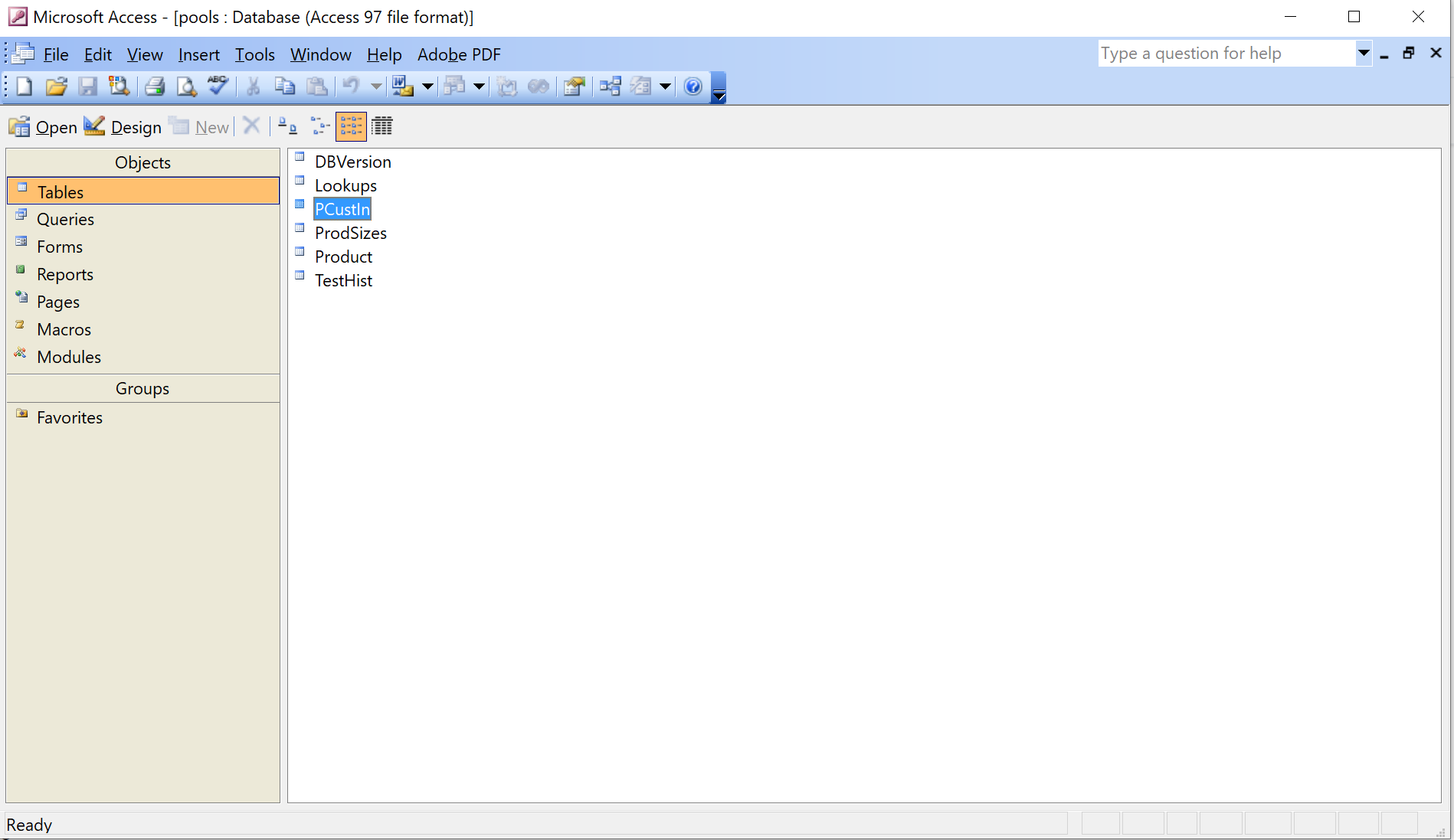Click the Type a question for help box
The image size is (1454, 840).
1227,54
